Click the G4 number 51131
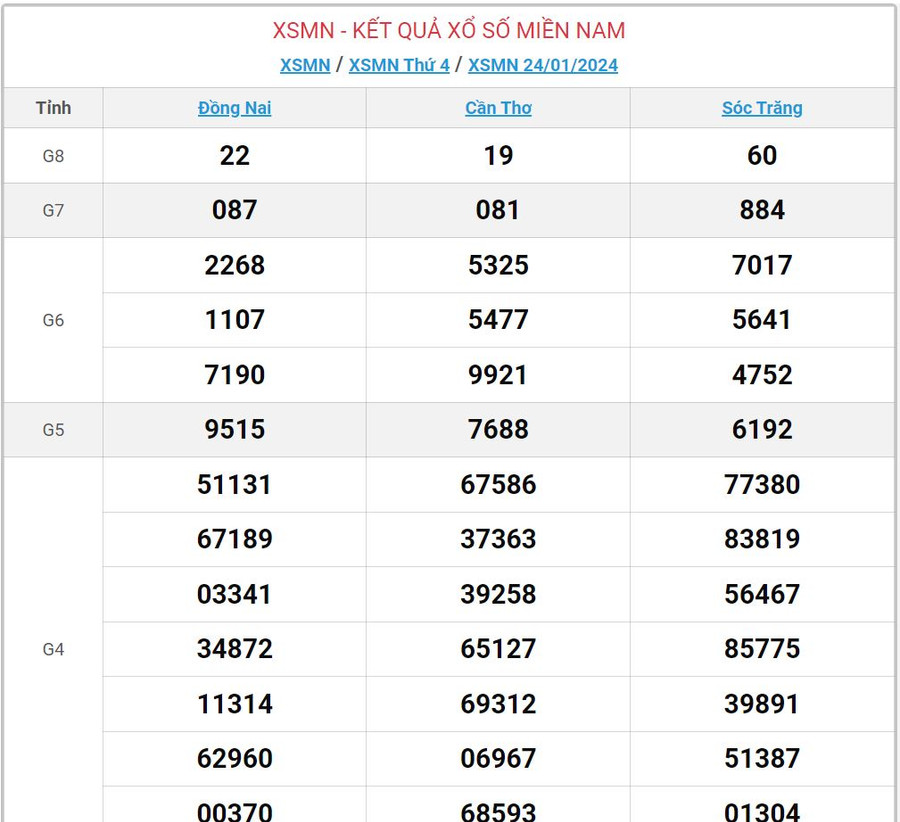Image resolution: width=900 pixels, height=822 pixels. 235,485
